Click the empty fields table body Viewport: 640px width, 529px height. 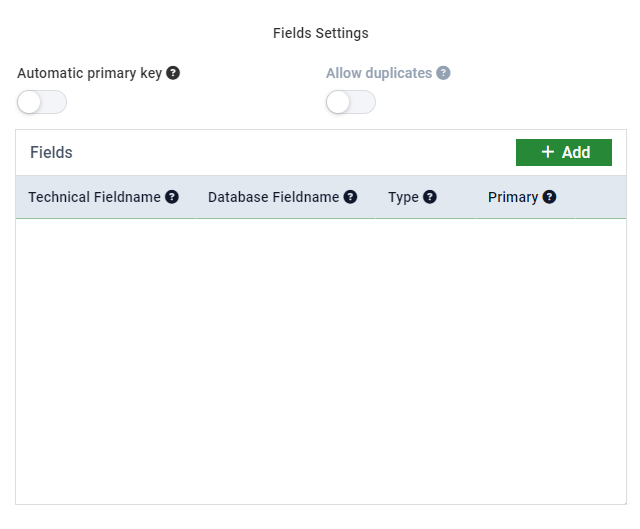tap(321, 361)
